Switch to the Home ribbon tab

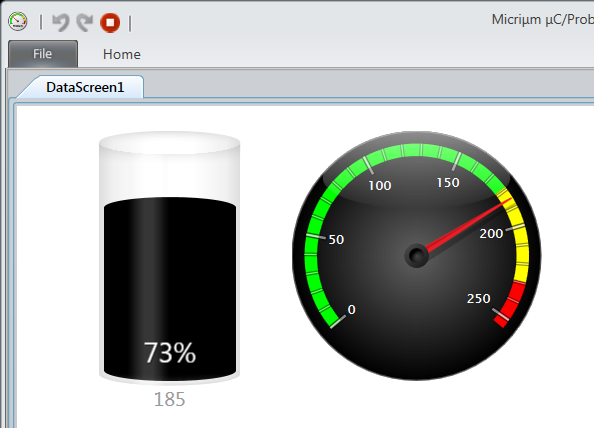pyautogui.click(x=122, y=54)
